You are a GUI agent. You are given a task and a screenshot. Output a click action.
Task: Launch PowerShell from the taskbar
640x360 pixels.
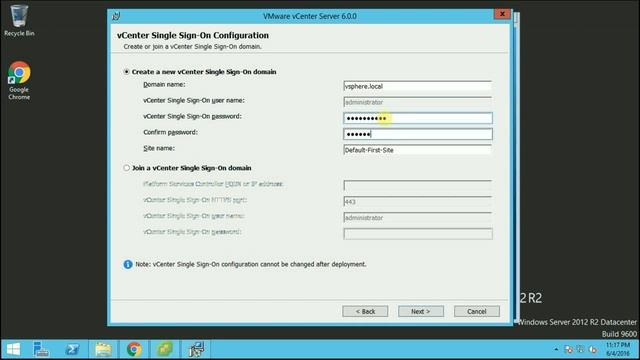coord(72,349)
